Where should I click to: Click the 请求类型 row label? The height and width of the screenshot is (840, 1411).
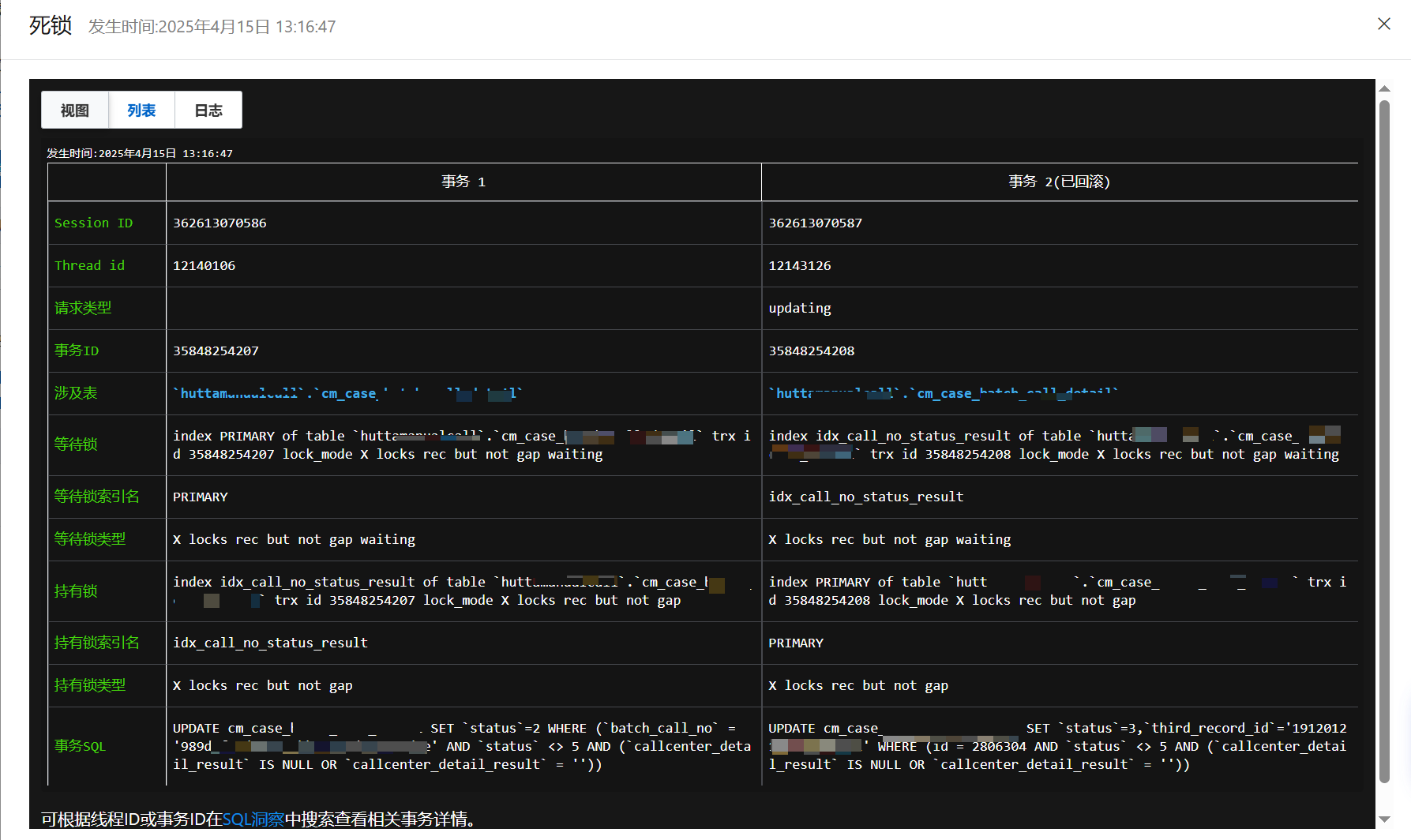point(83,309)
